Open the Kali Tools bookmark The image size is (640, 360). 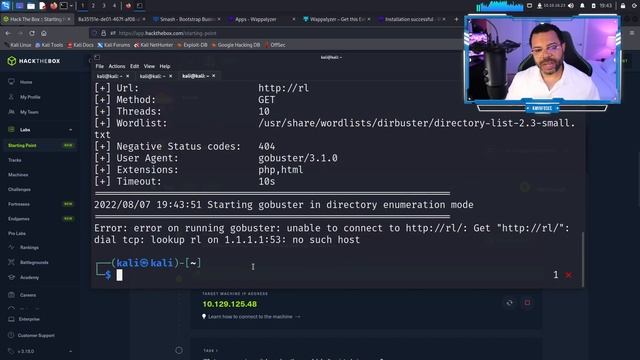click(49, 45)
